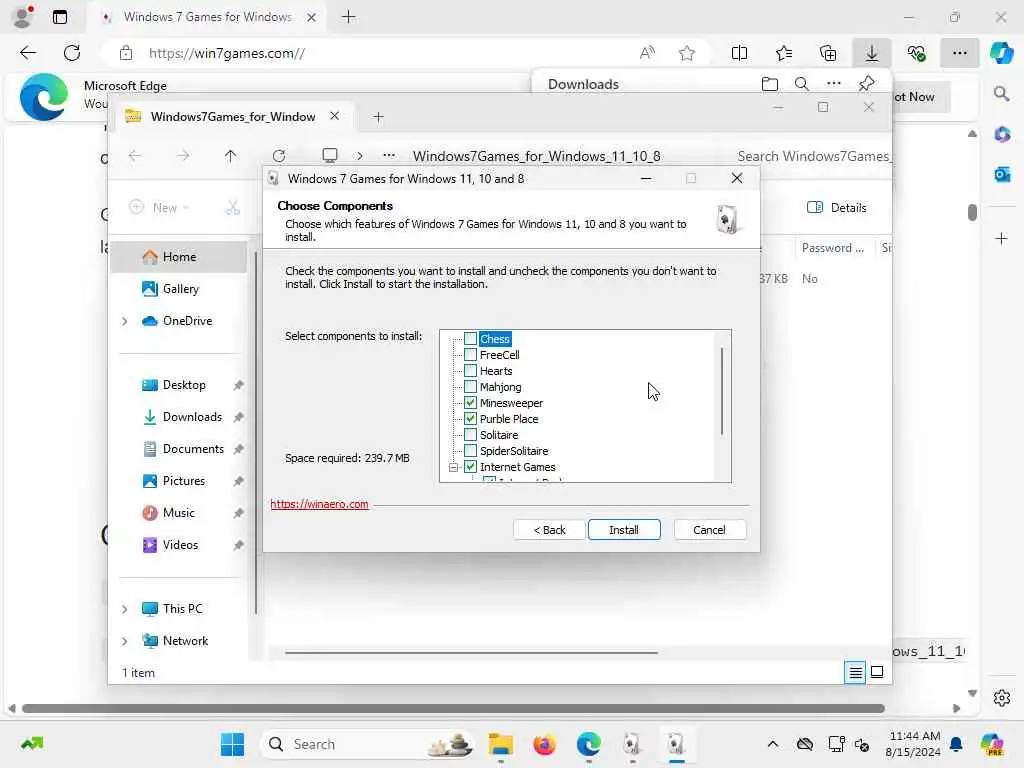
Task: Switch Explorer to details list view
Action: [856, 672]
